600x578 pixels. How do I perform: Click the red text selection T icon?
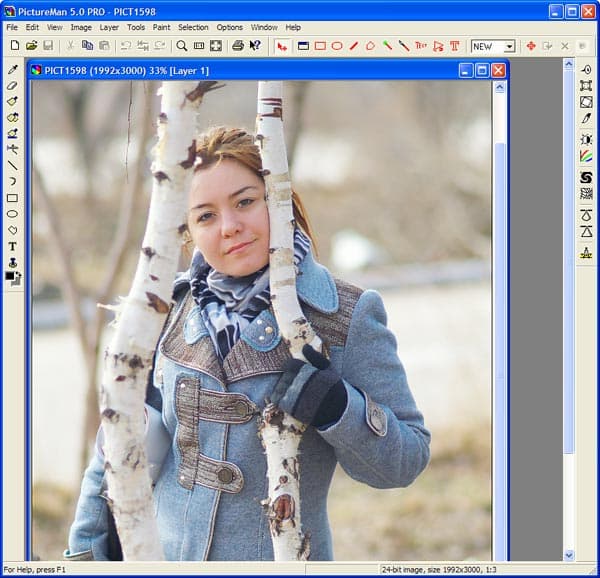coord(455,46)
